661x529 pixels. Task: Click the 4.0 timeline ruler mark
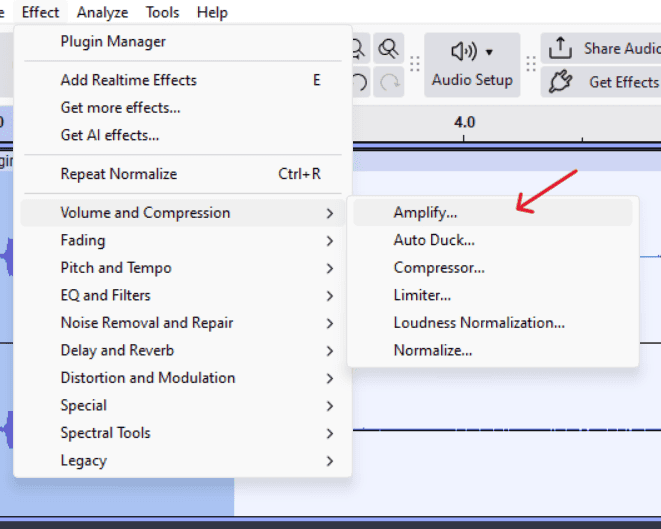464,123
